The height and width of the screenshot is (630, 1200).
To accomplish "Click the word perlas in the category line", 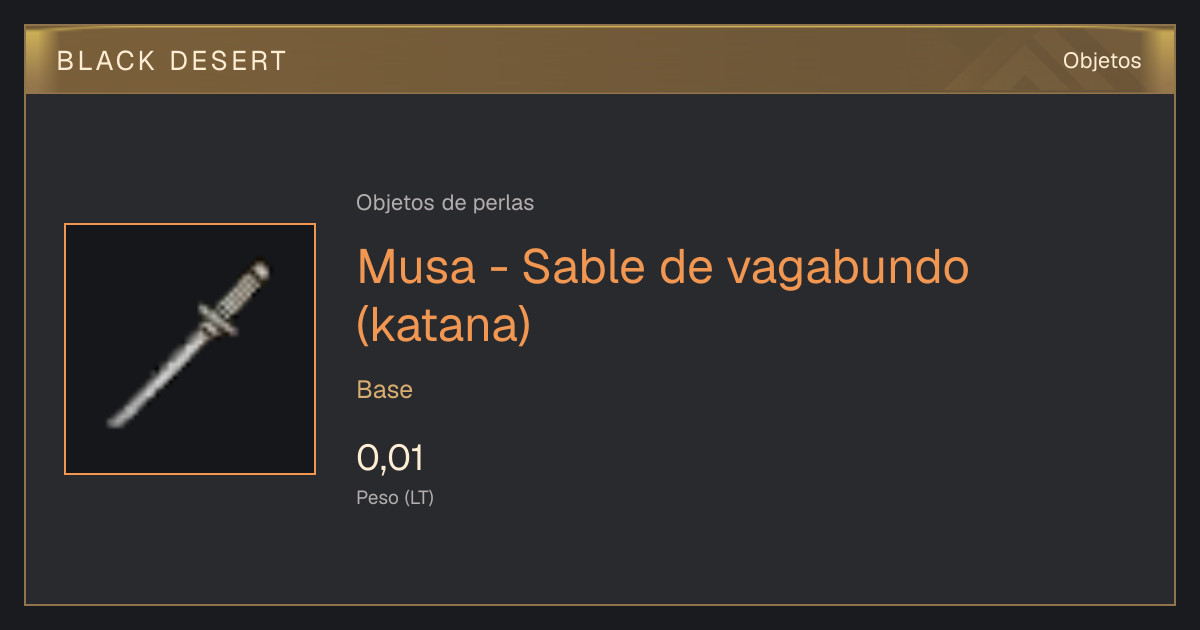I will tap(502, 204).
